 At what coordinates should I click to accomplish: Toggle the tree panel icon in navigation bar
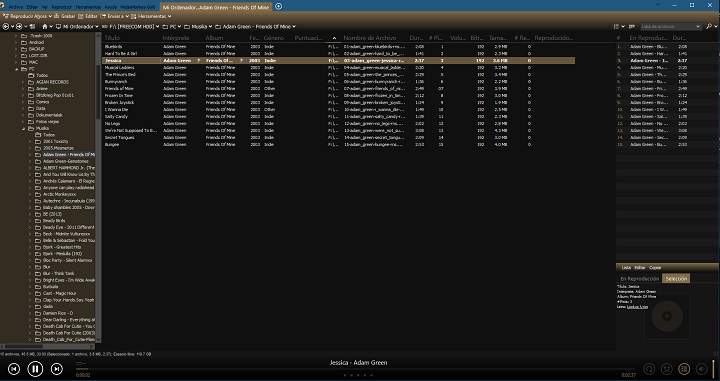(33, 27)
